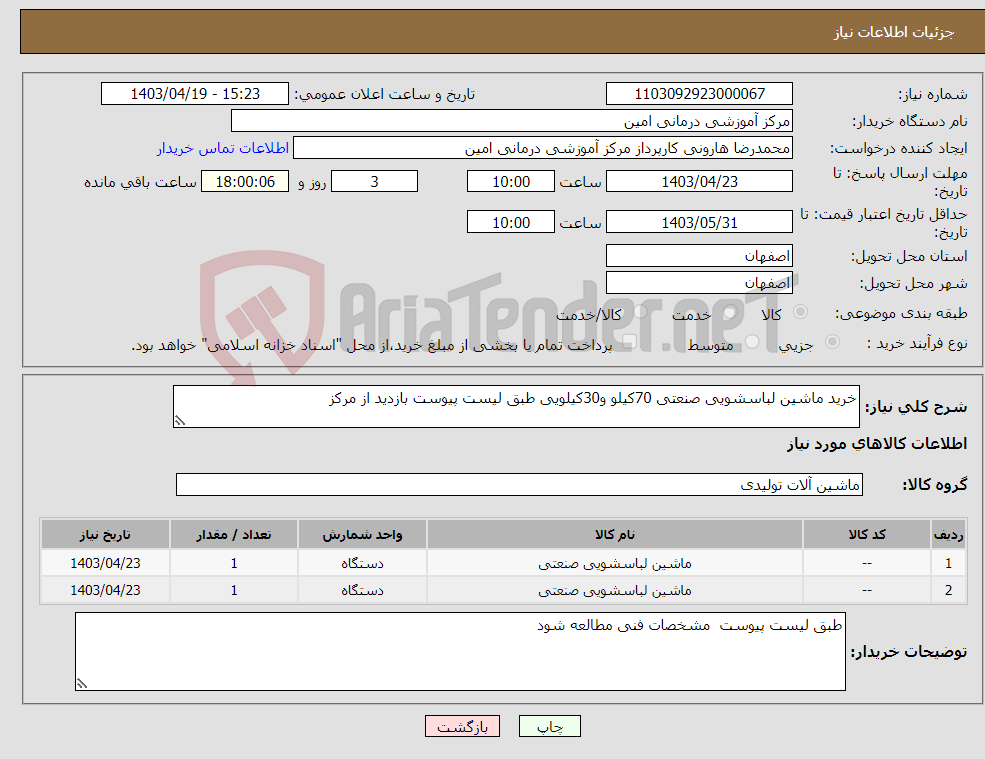Select the treasury documents payment radio option
The image size is (985, 759).
pyautogui.click(x=630, y=342)
